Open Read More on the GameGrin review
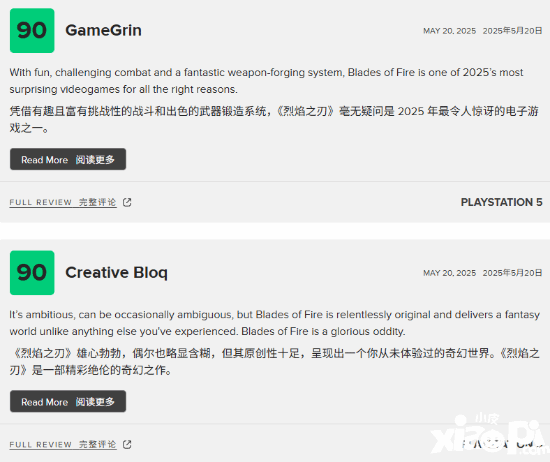Image resolution: width=550 pixels, height=462 pixels. point(68,159)
